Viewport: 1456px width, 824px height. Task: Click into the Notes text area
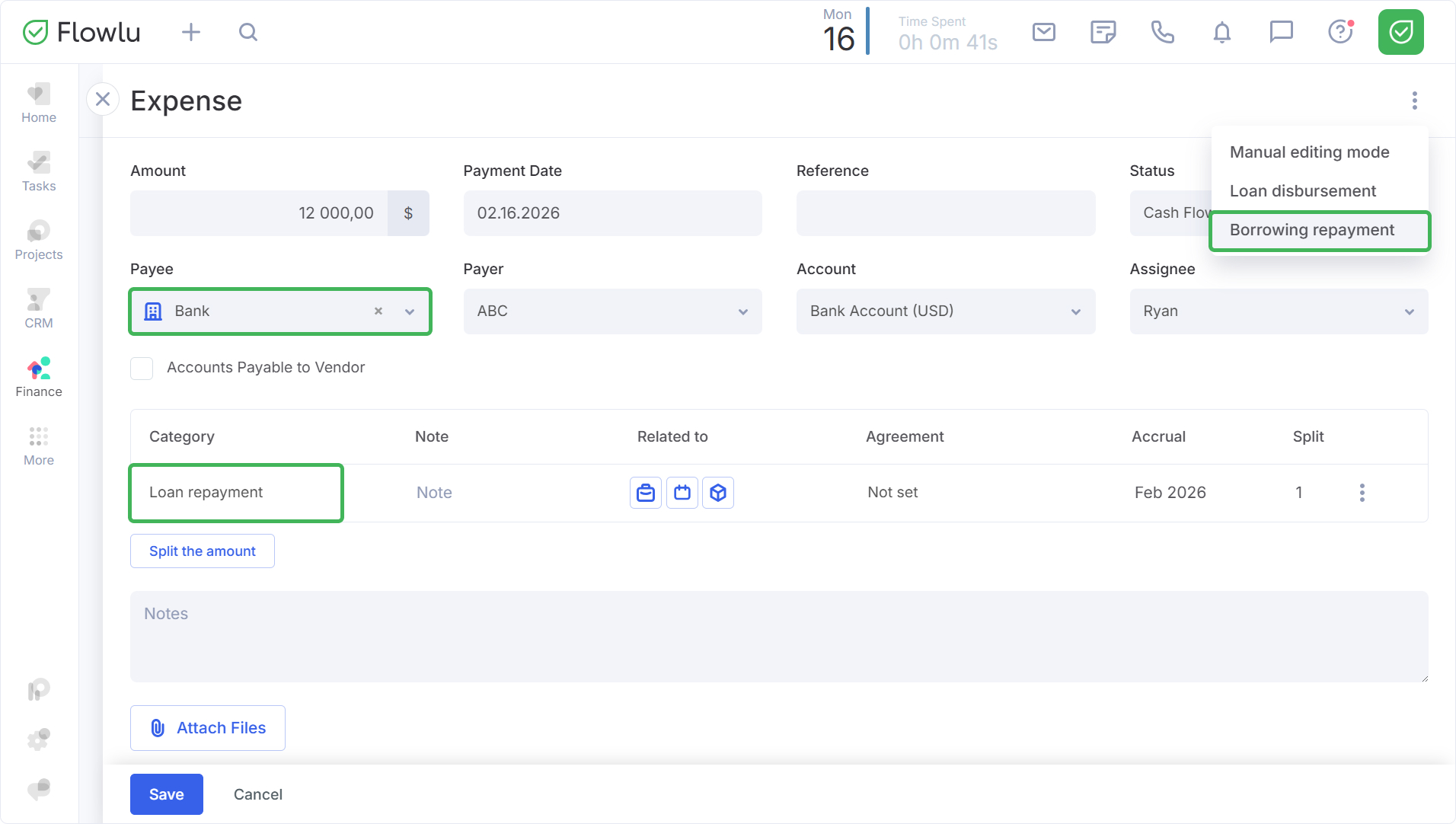778,637
